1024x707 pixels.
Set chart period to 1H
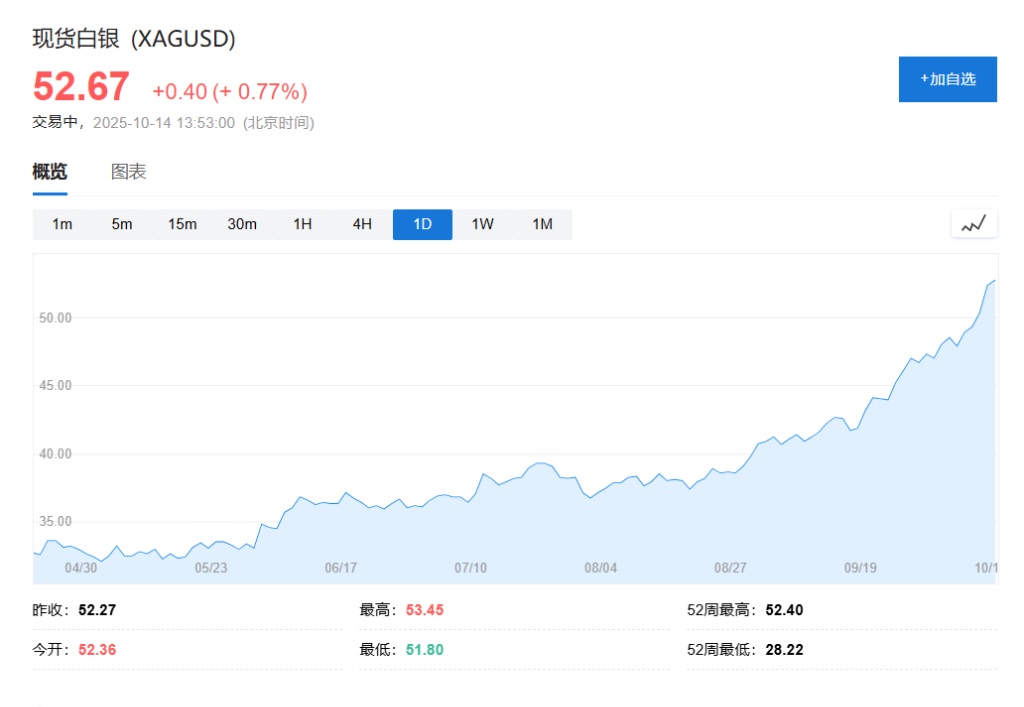click(302, 224)
